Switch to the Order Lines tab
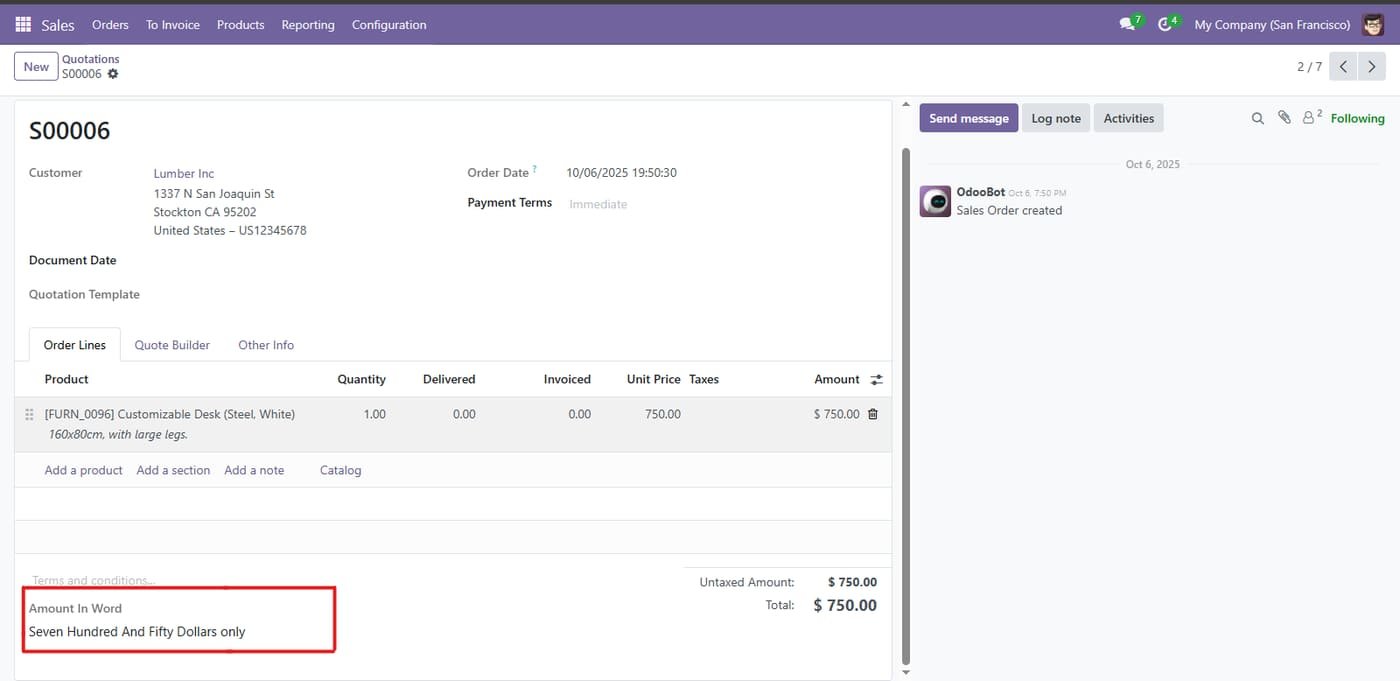Viewport: 1400px width, 681px height. point(75,345)
